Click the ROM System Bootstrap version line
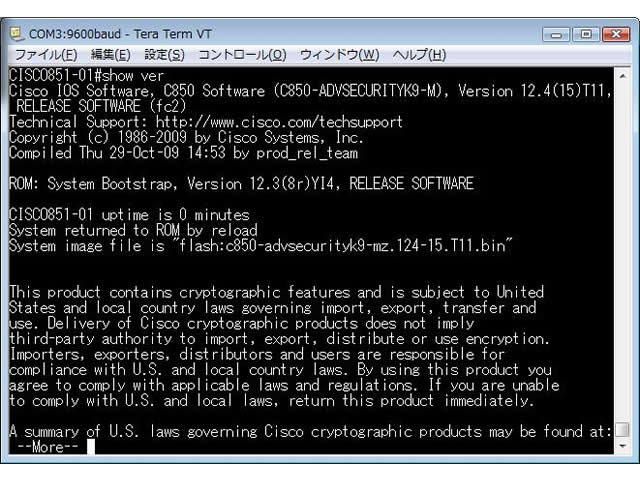This screenshot has height=480, width=640. click(x=241, y=184)
